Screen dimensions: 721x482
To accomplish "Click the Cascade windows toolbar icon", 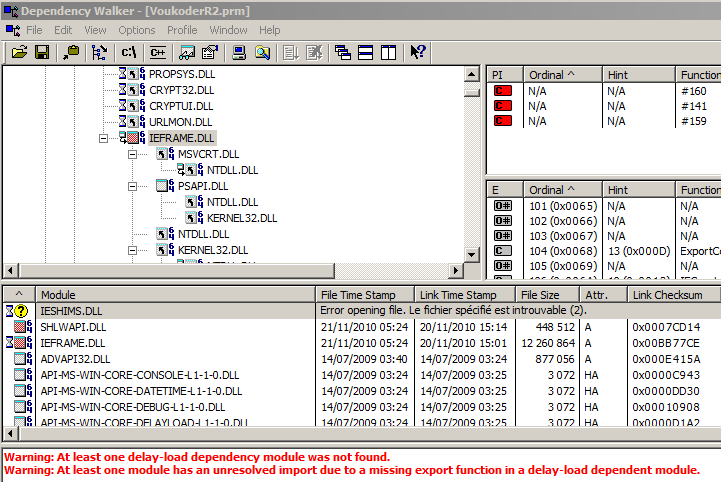I will [343, 52].
